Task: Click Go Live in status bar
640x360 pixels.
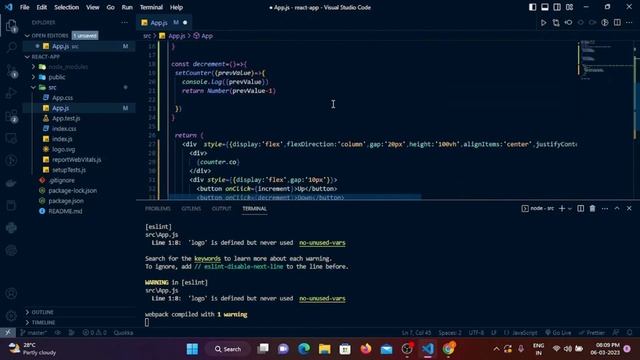Action: coord(558,333)
